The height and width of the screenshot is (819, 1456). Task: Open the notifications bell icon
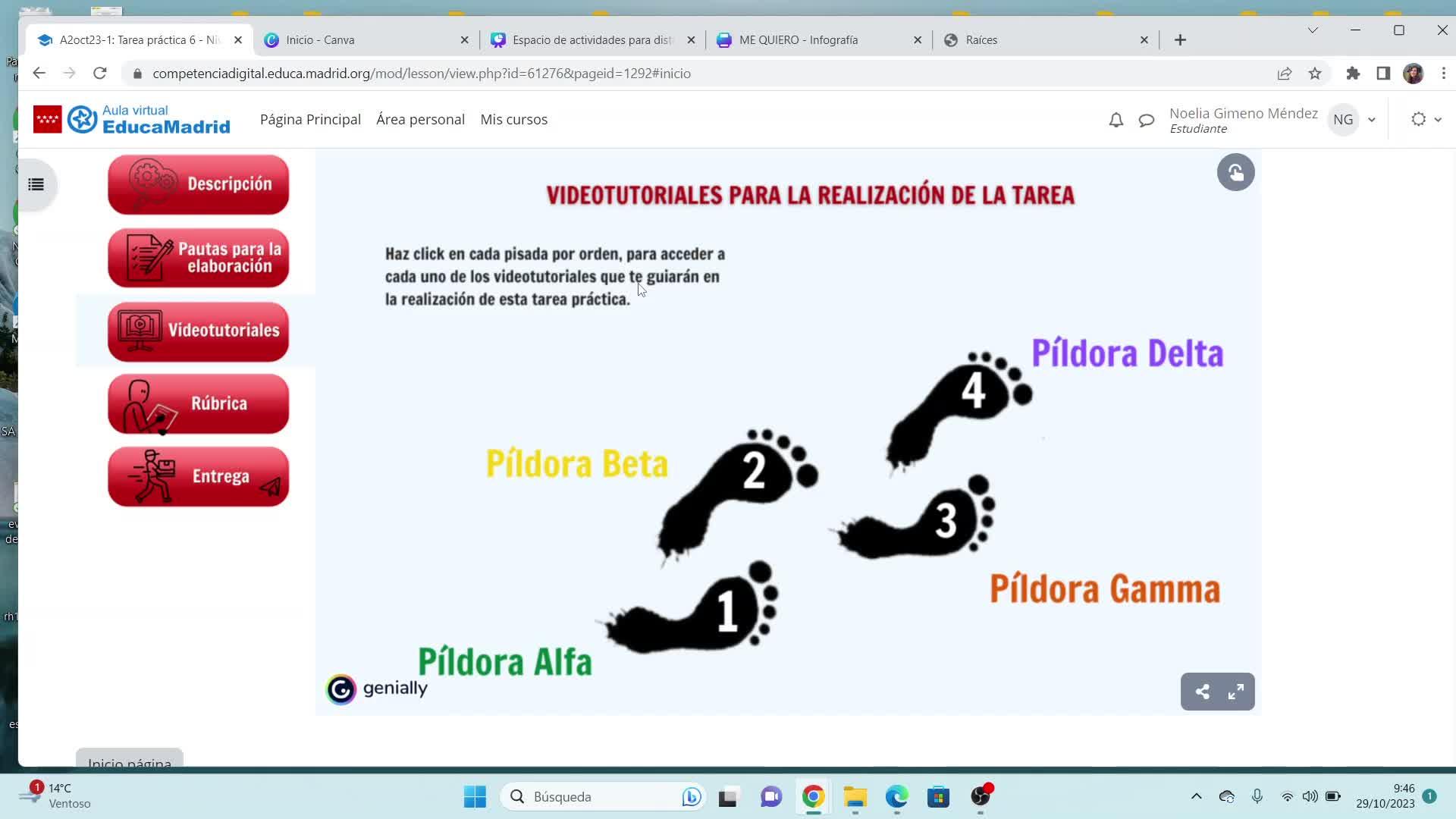(x=1116, y=120)
